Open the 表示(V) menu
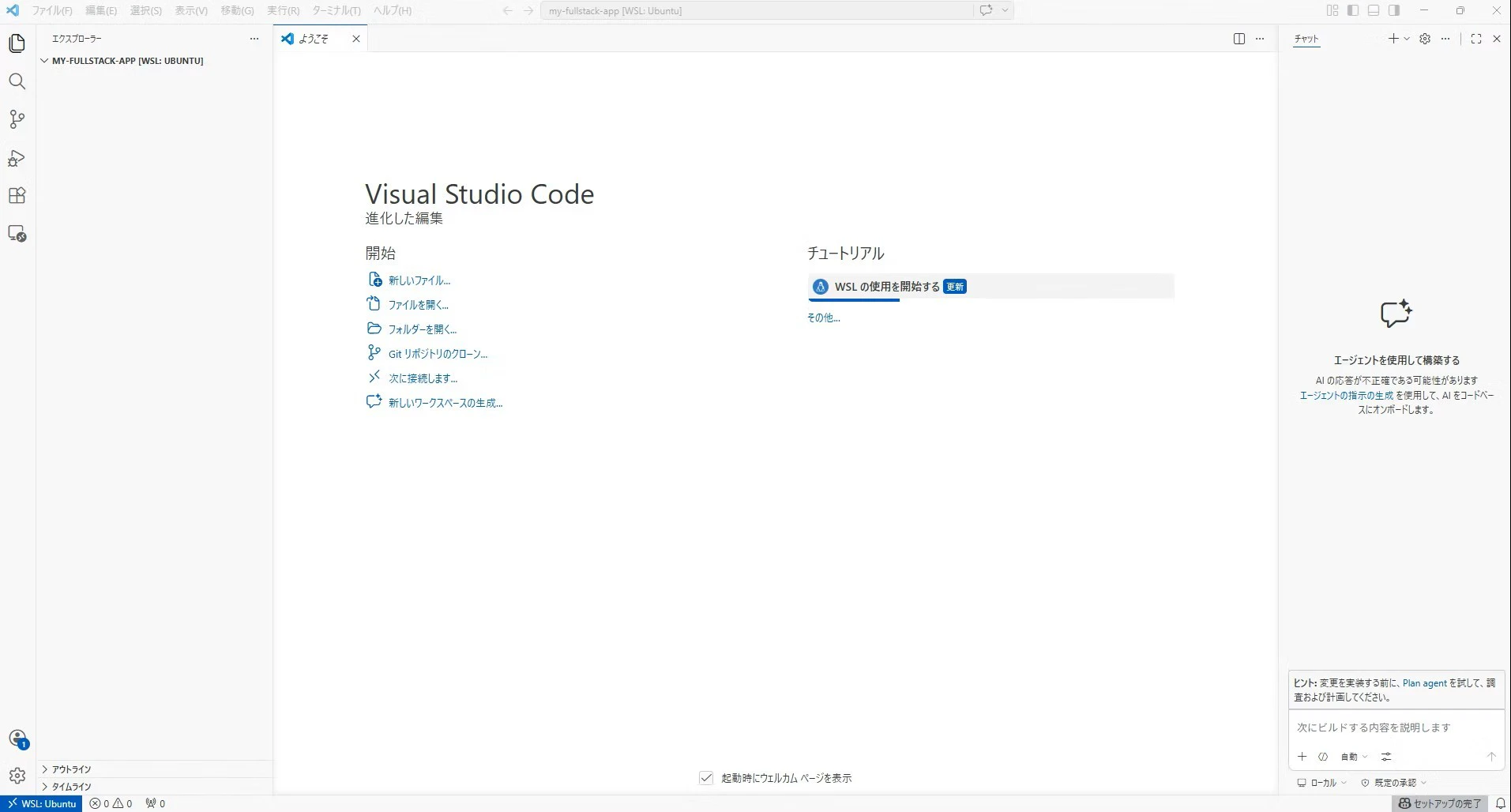The height and width of the screenshot is (812, 1511). pyautogui.click(x=191, y=10)
